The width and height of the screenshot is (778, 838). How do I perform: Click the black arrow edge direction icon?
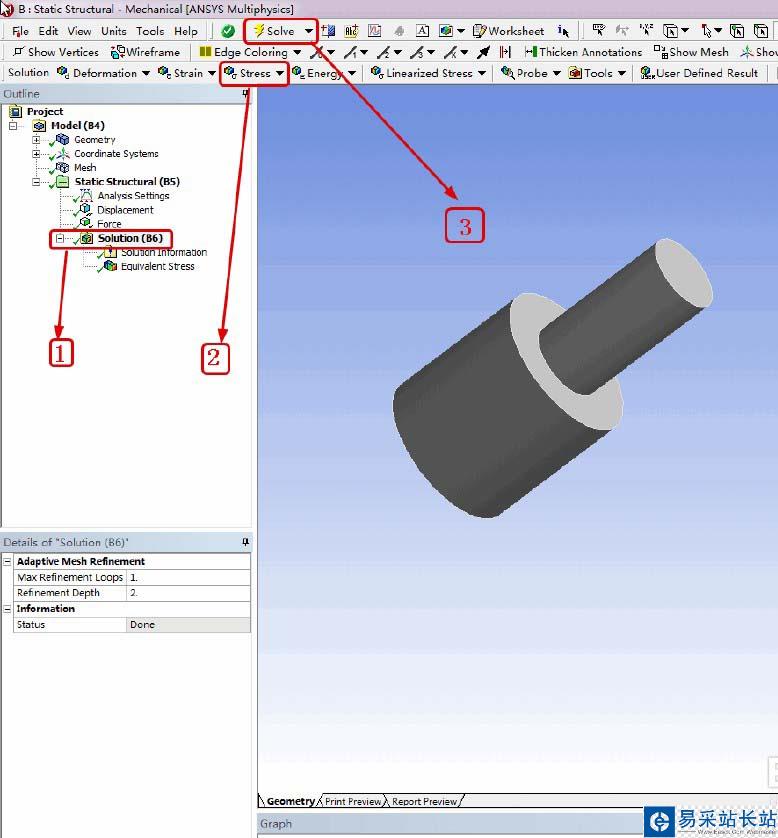(x=483, y=52)
